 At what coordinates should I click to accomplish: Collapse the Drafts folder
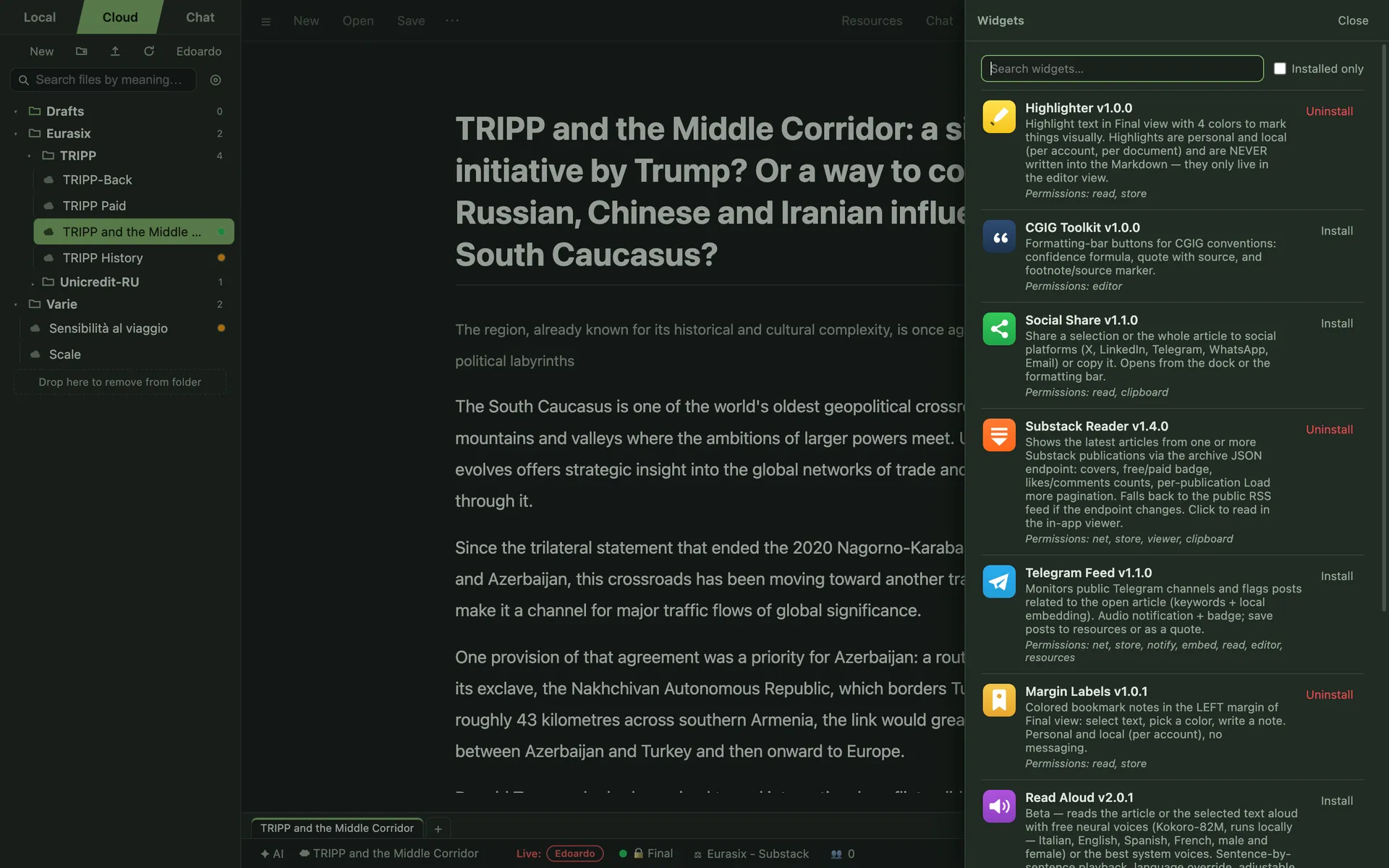(16, 111)
